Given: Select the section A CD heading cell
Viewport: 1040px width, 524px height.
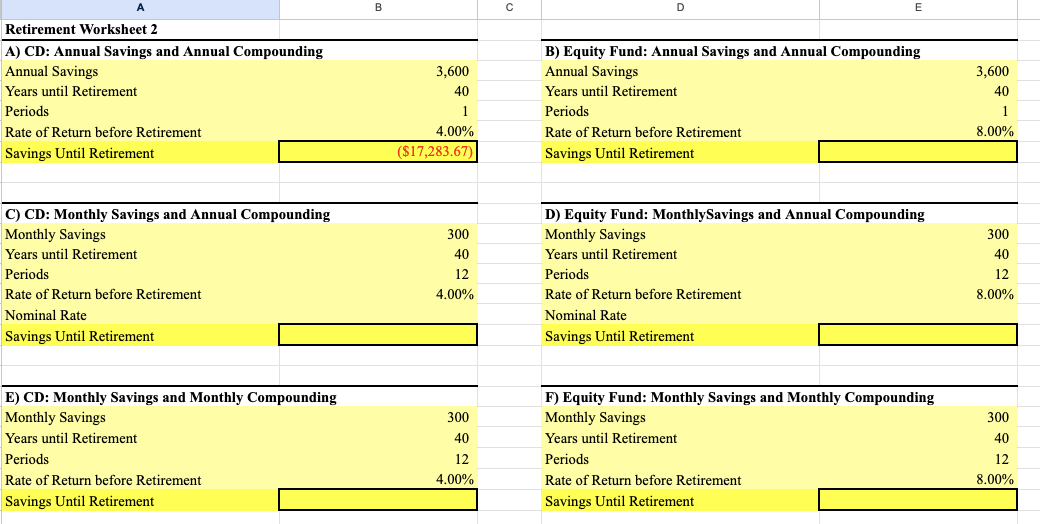Looking at the screenshot, I should [x=140, y=51].
